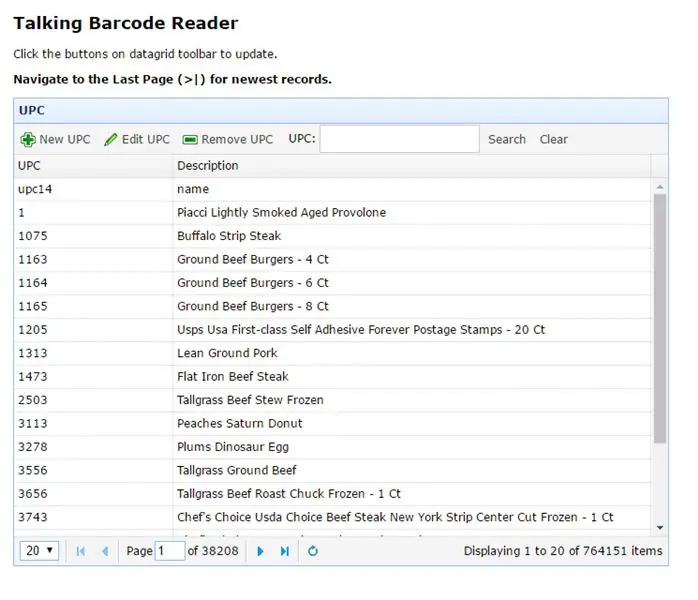The image size is (698, 600).
Task: Click the Remove UPC minus icon
Action: point(190,140)
